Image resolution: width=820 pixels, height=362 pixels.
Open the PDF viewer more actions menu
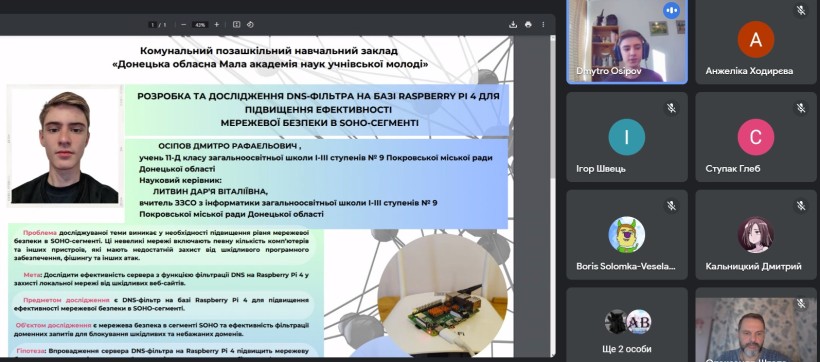tap(543, 25)
